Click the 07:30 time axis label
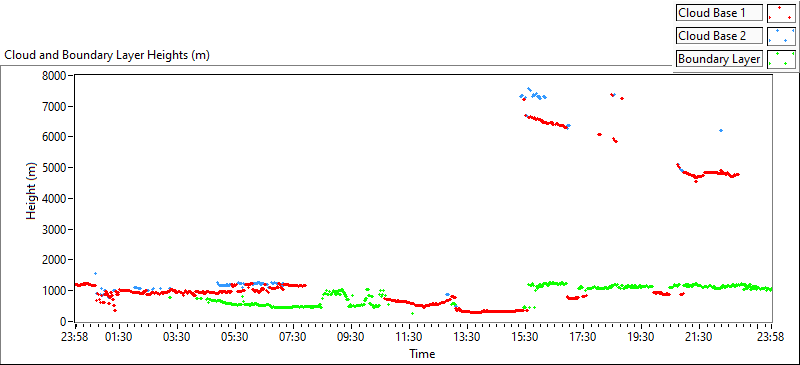 coord(294,336)
